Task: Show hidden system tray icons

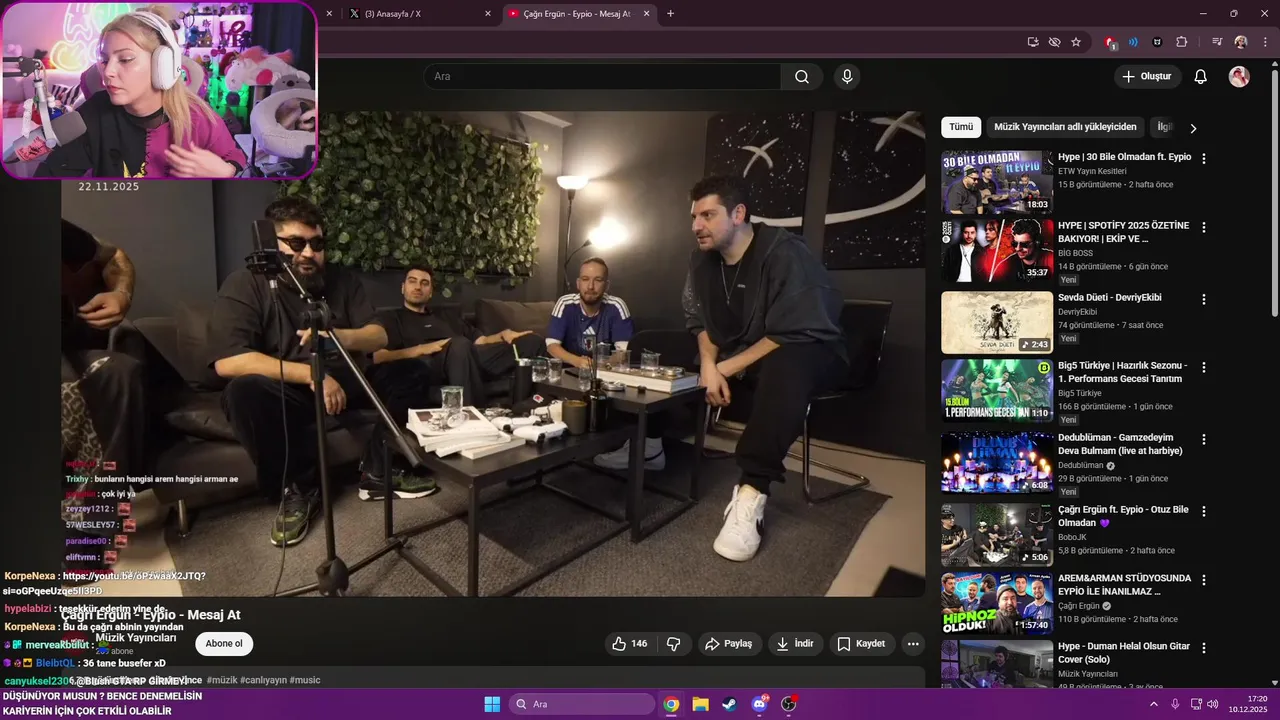Action: coord(1153,704)
